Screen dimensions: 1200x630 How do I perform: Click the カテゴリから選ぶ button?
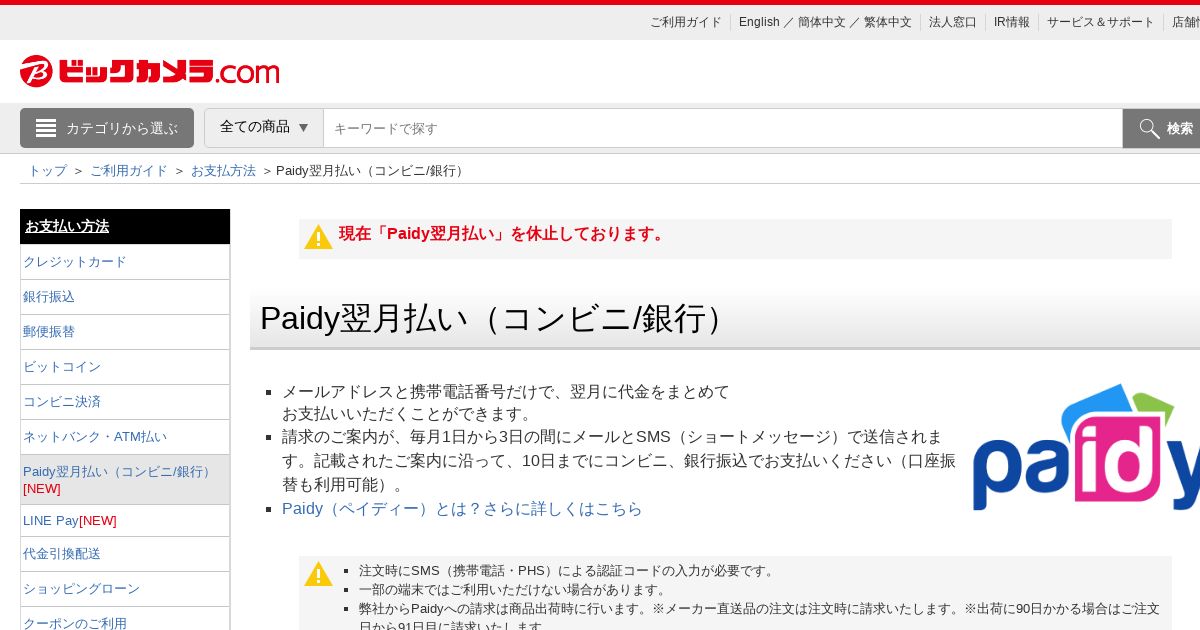pos(107,128)
